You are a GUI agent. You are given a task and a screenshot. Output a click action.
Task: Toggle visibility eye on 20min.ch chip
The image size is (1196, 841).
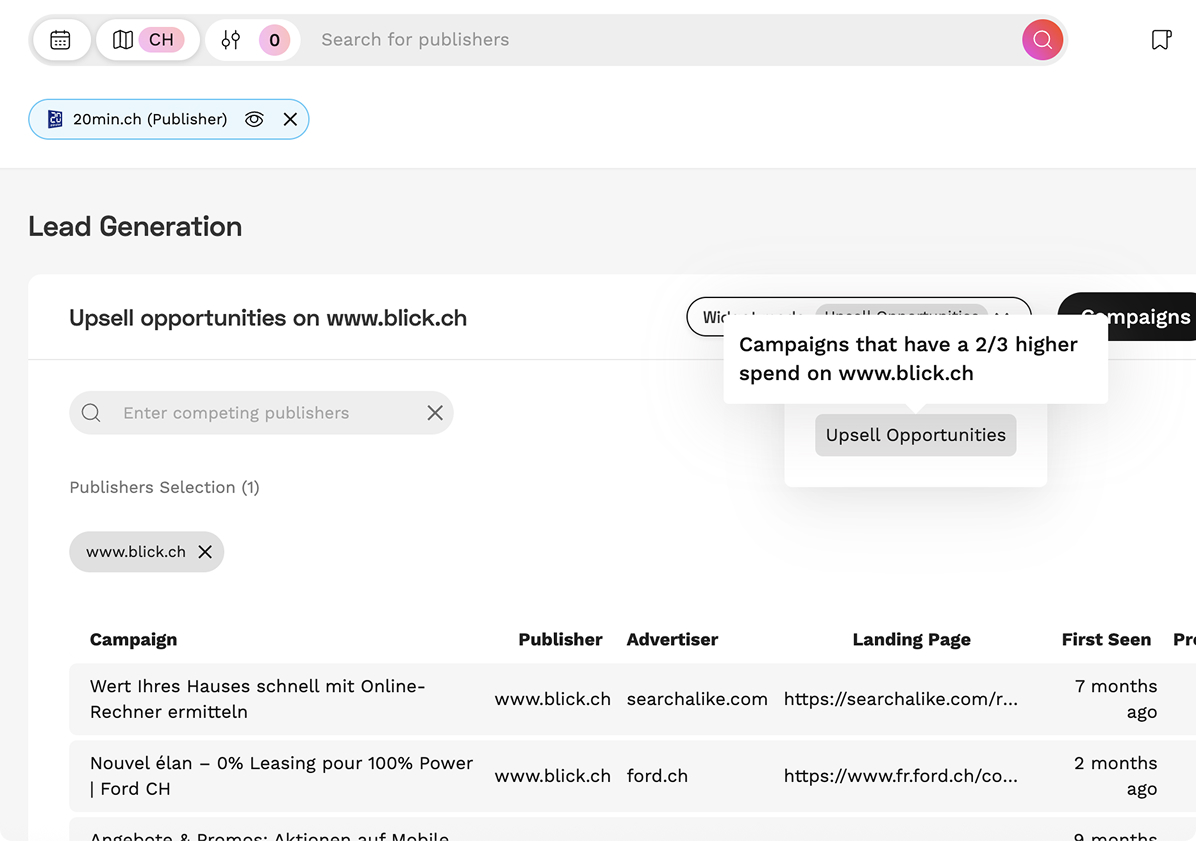pos(254,119)
